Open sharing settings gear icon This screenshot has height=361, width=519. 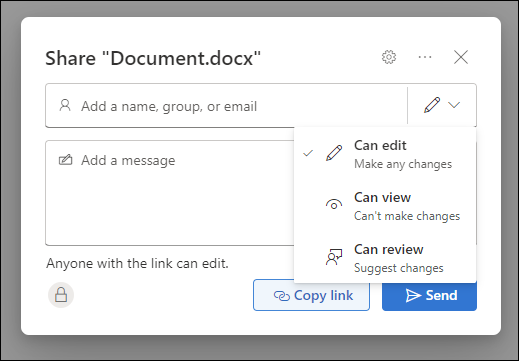click(389, 57)
